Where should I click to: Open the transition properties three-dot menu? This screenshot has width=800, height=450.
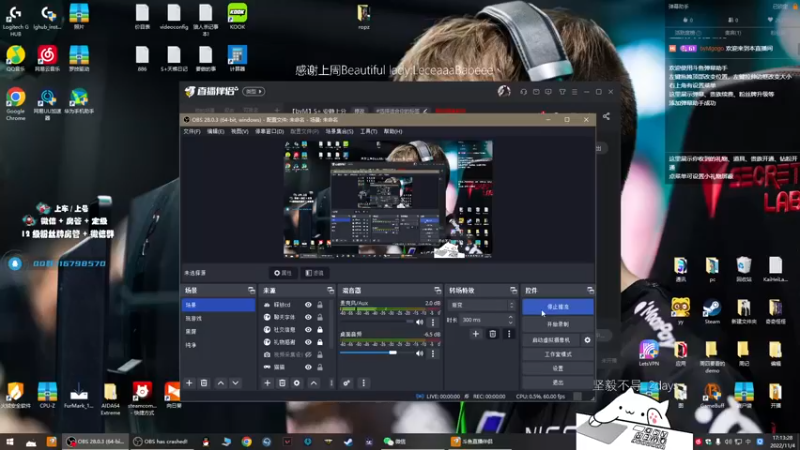point(509,334)
